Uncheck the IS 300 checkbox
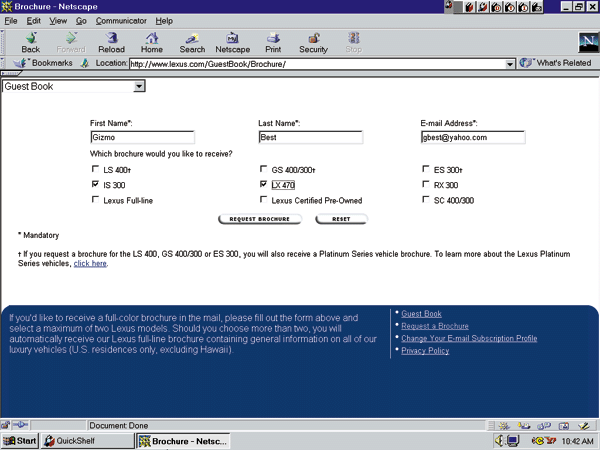 coord(94,185)
